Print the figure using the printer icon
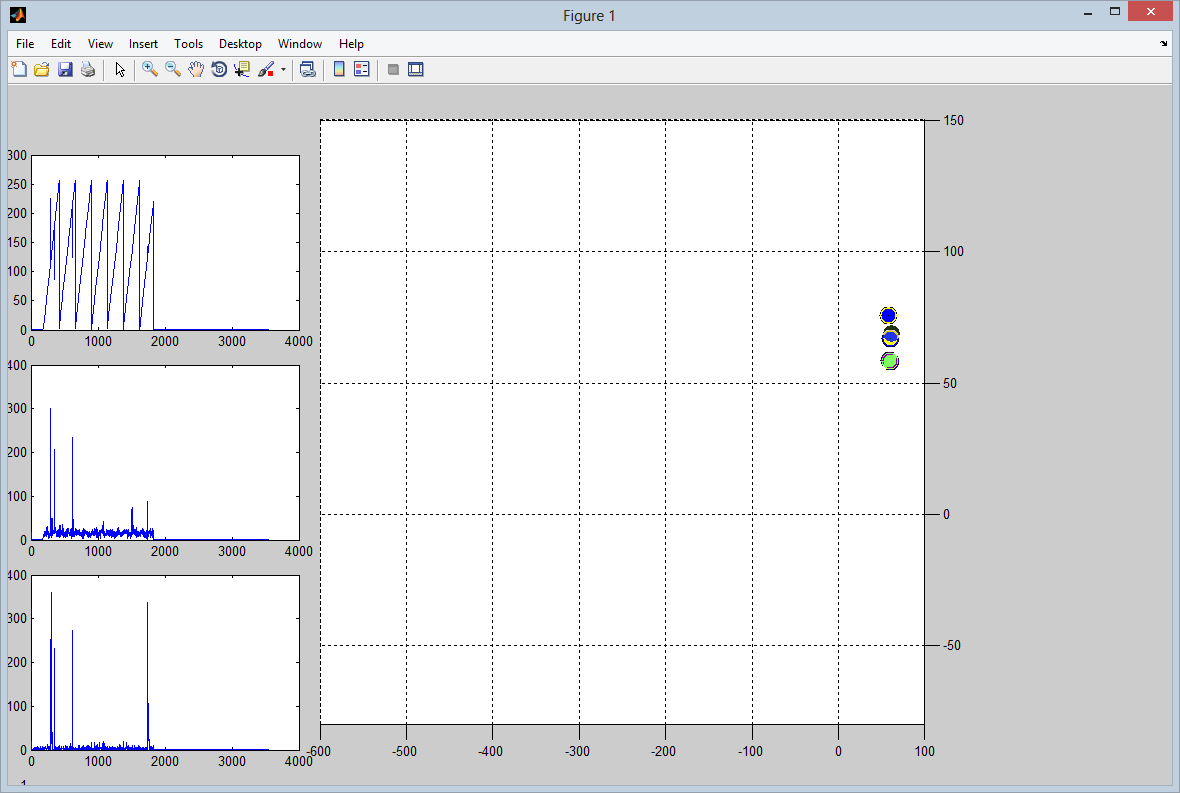 [88, 69]
